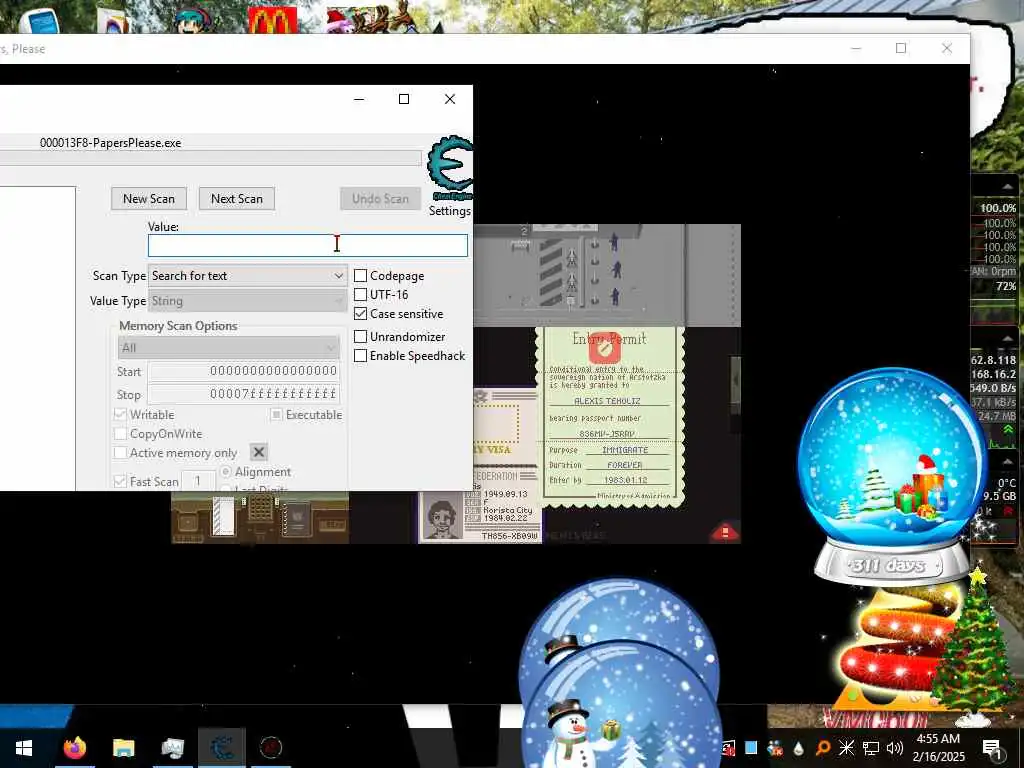
Task: Click the light blue square tray icon
Action: pyautogui.click(x=751, y=748)
